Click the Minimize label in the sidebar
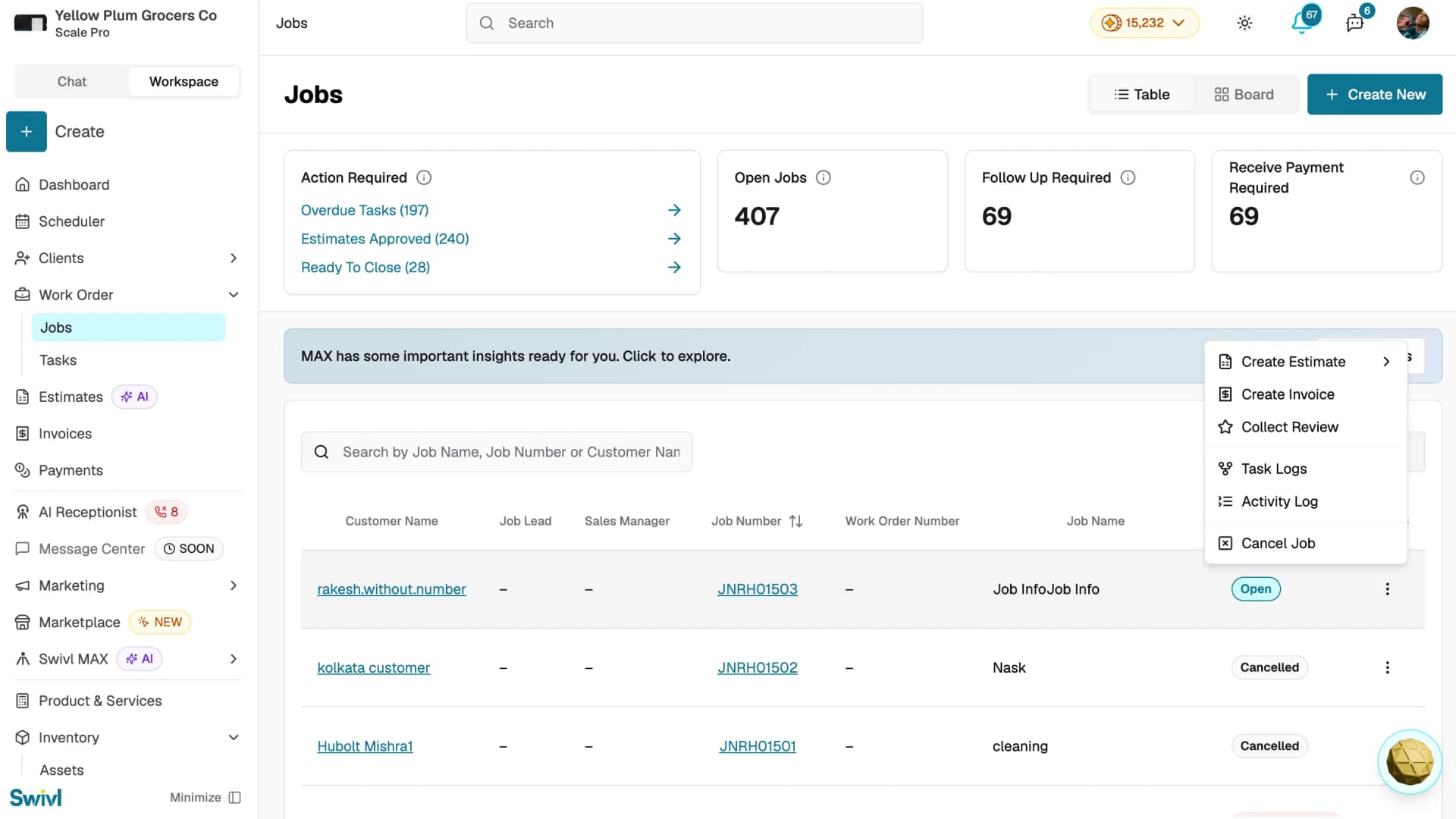Screen dimensions: 1456x819 point(195,798)
